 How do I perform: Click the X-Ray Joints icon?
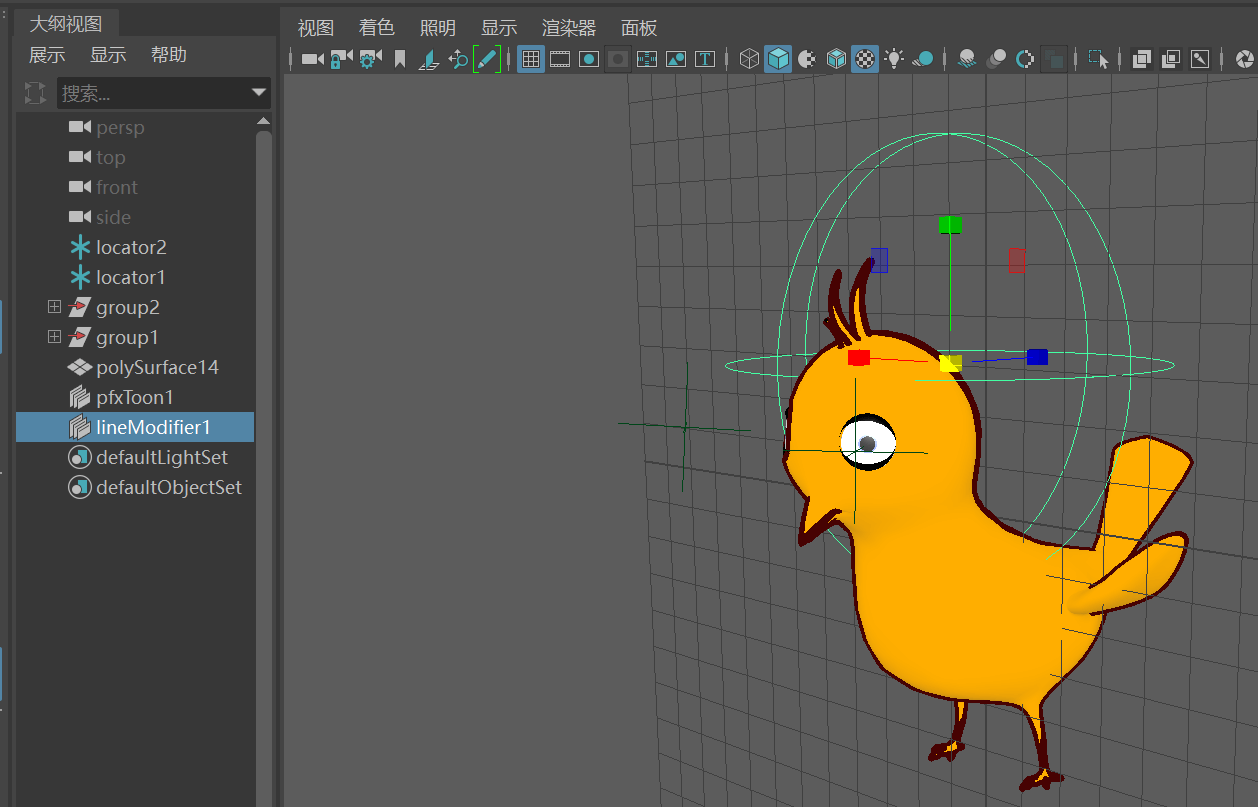1200,59
